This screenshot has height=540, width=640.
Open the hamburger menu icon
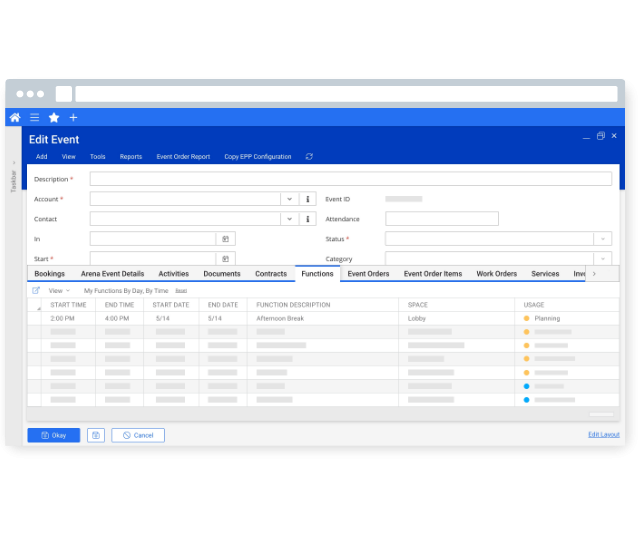[34, 118]
